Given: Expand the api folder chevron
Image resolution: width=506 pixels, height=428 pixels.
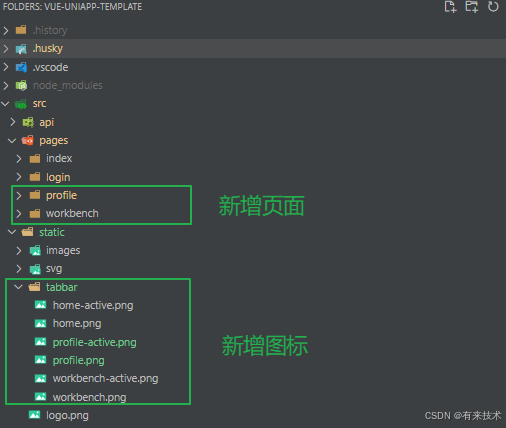Looking at the screenshot, I should (x=13, y=122).
